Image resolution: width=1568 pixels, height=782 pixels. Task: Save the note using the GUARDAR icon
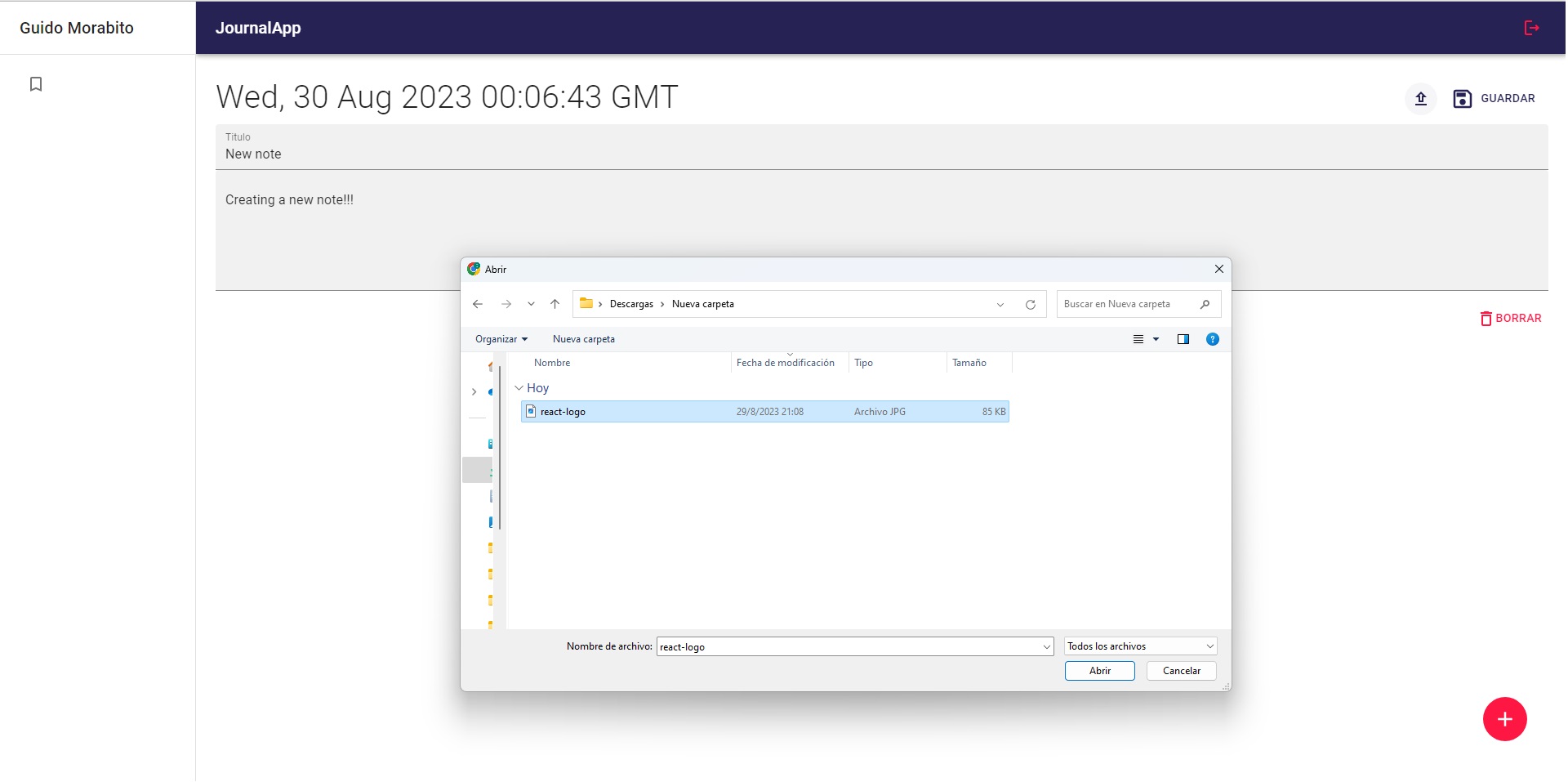coord(1461,98)
